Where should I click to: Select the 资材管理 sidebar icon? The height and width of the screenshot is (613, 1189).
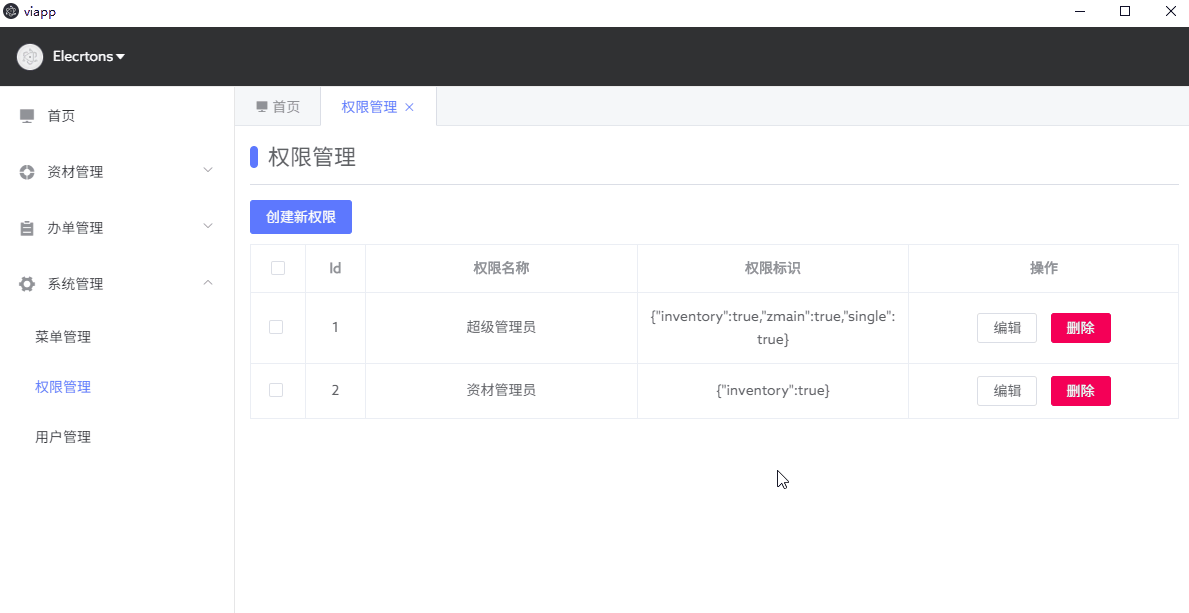pos(26,171)
